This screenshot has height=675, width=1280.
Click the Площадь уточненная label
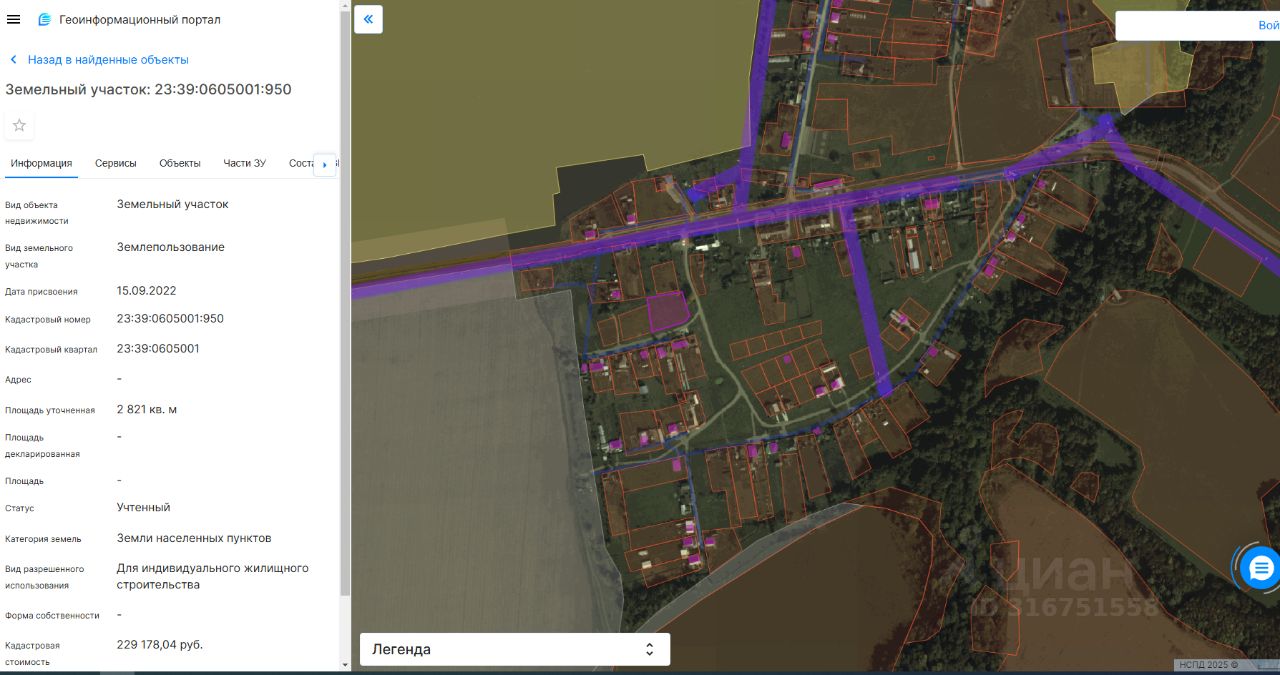50,411
